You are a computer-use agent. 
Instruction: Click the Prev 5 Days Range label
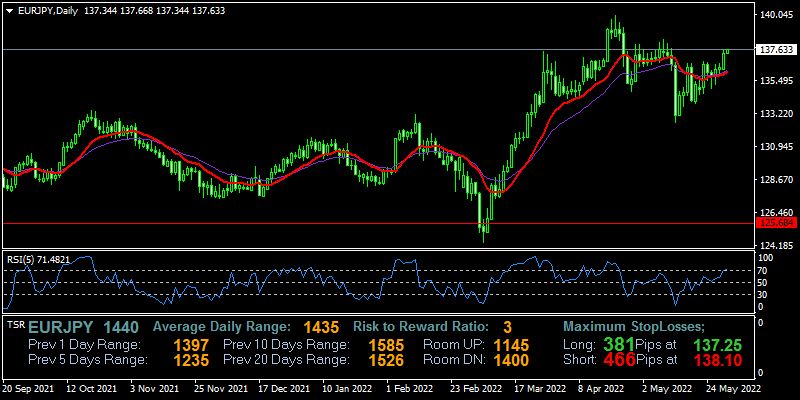tap(88, 360)
